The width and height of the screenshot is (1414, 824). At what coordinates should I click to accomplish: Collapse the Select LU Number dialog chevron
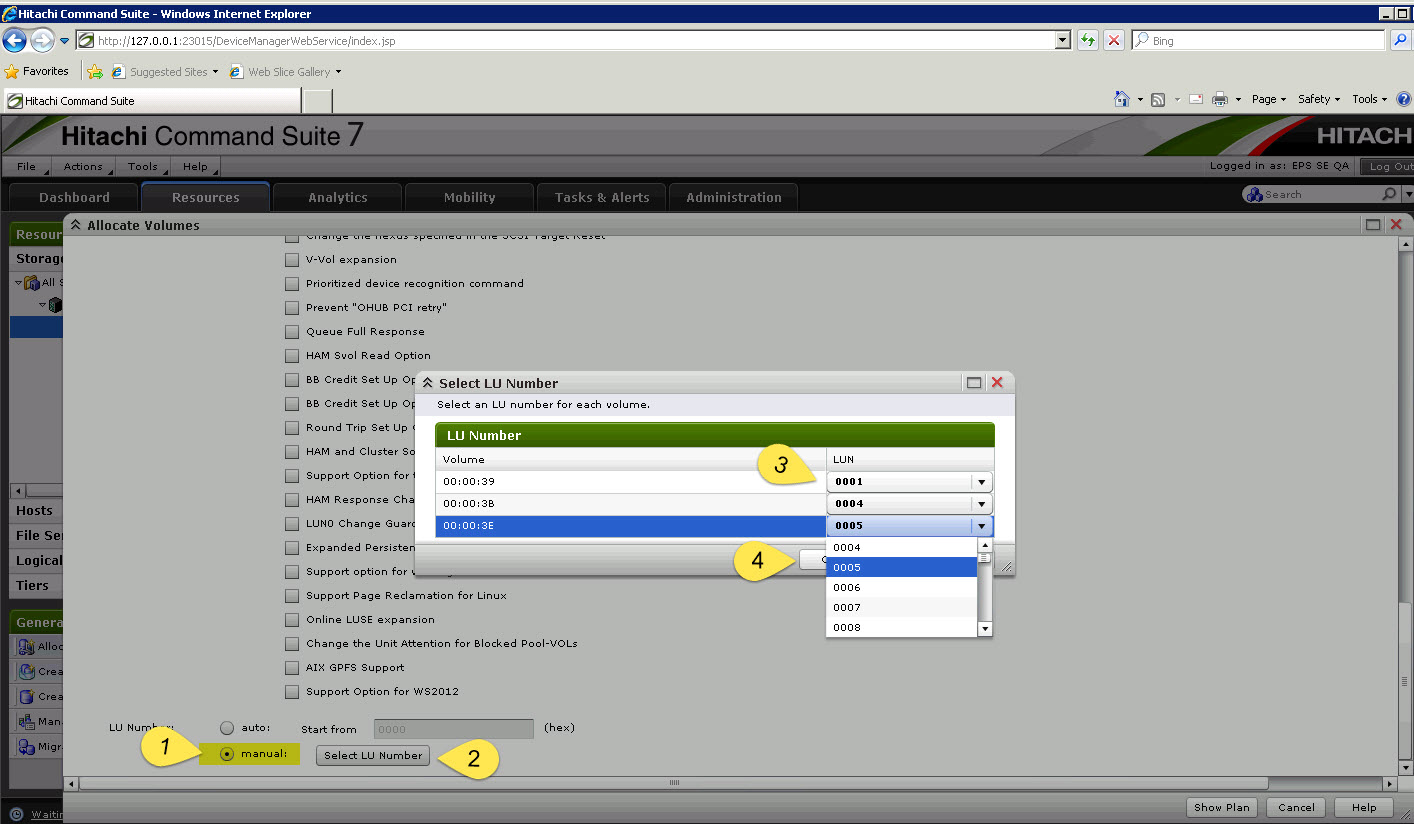(427, 383)
